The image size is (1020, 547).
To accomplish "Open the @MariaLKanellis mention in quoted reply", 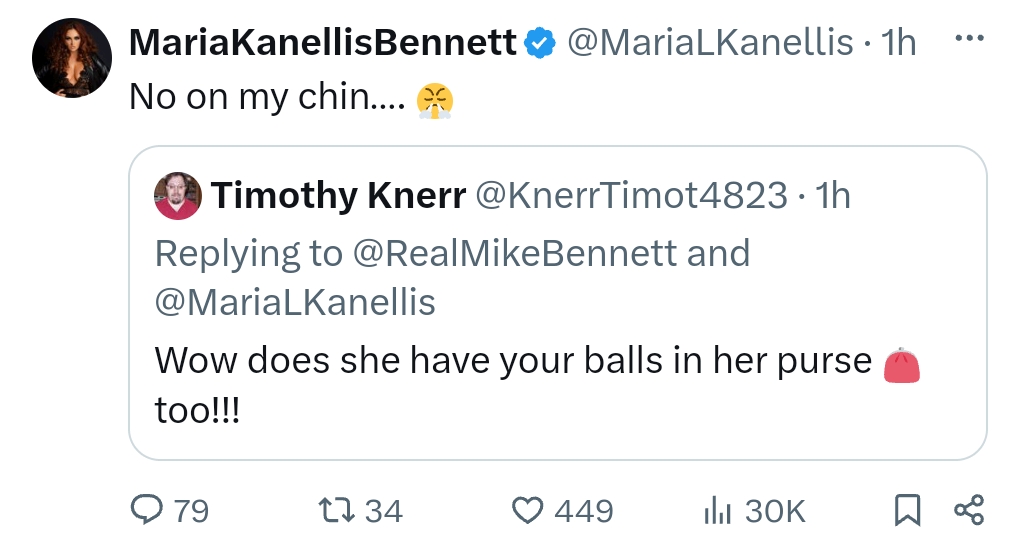I will click(x=295, y=302).
